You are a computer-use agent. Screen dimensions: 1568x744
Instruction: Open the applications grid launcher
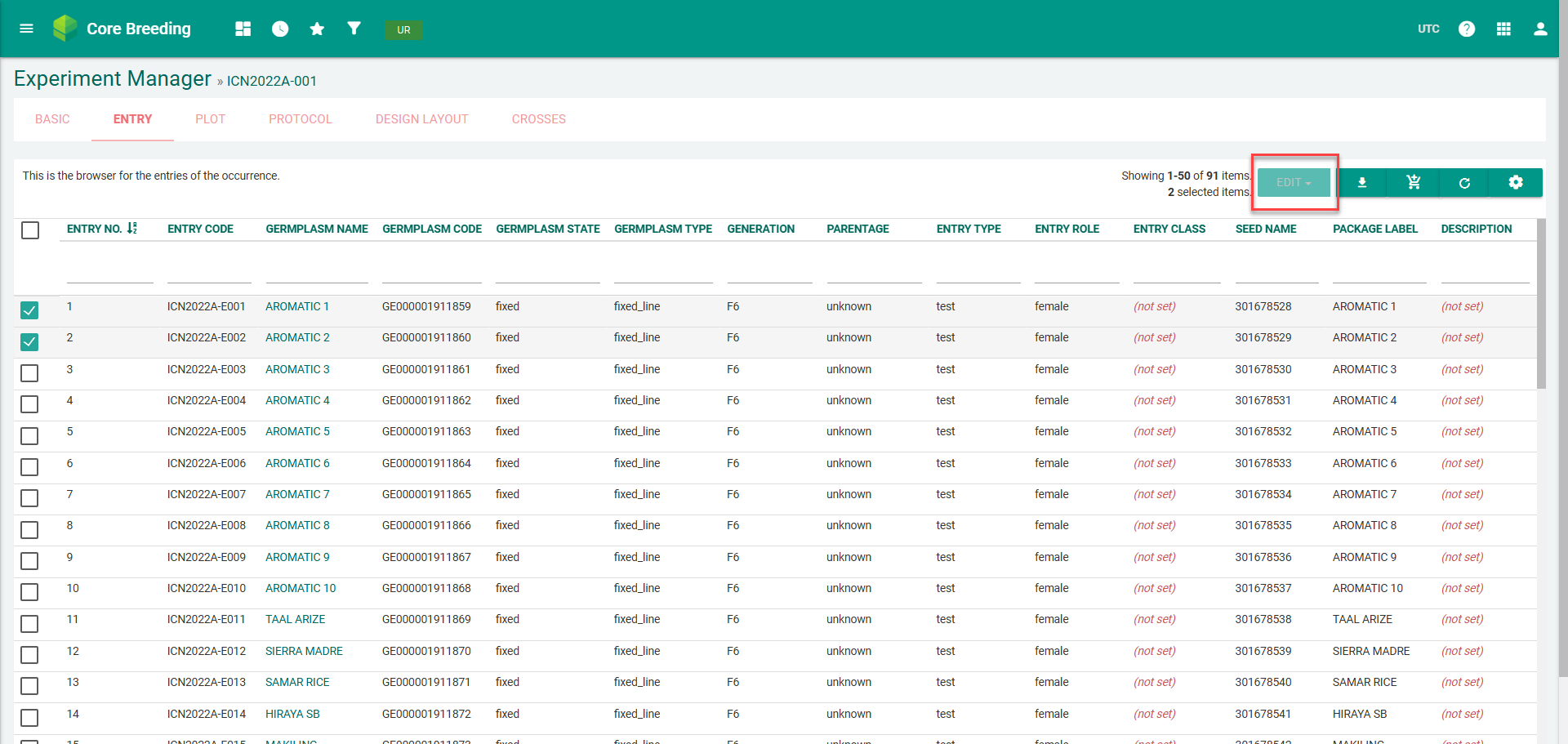(1503, 29)
